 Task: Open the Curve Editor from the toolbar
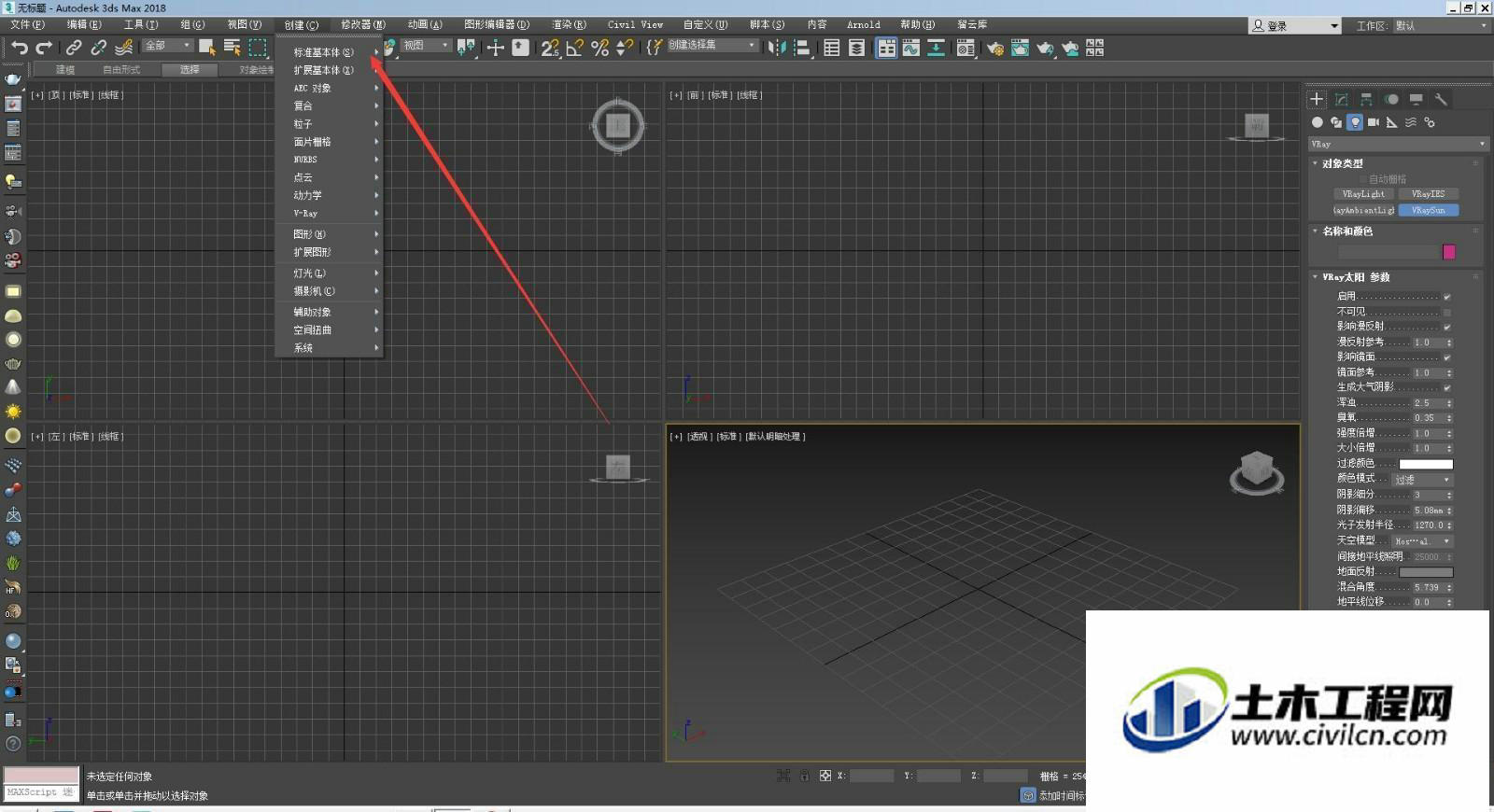click(911, 48)
